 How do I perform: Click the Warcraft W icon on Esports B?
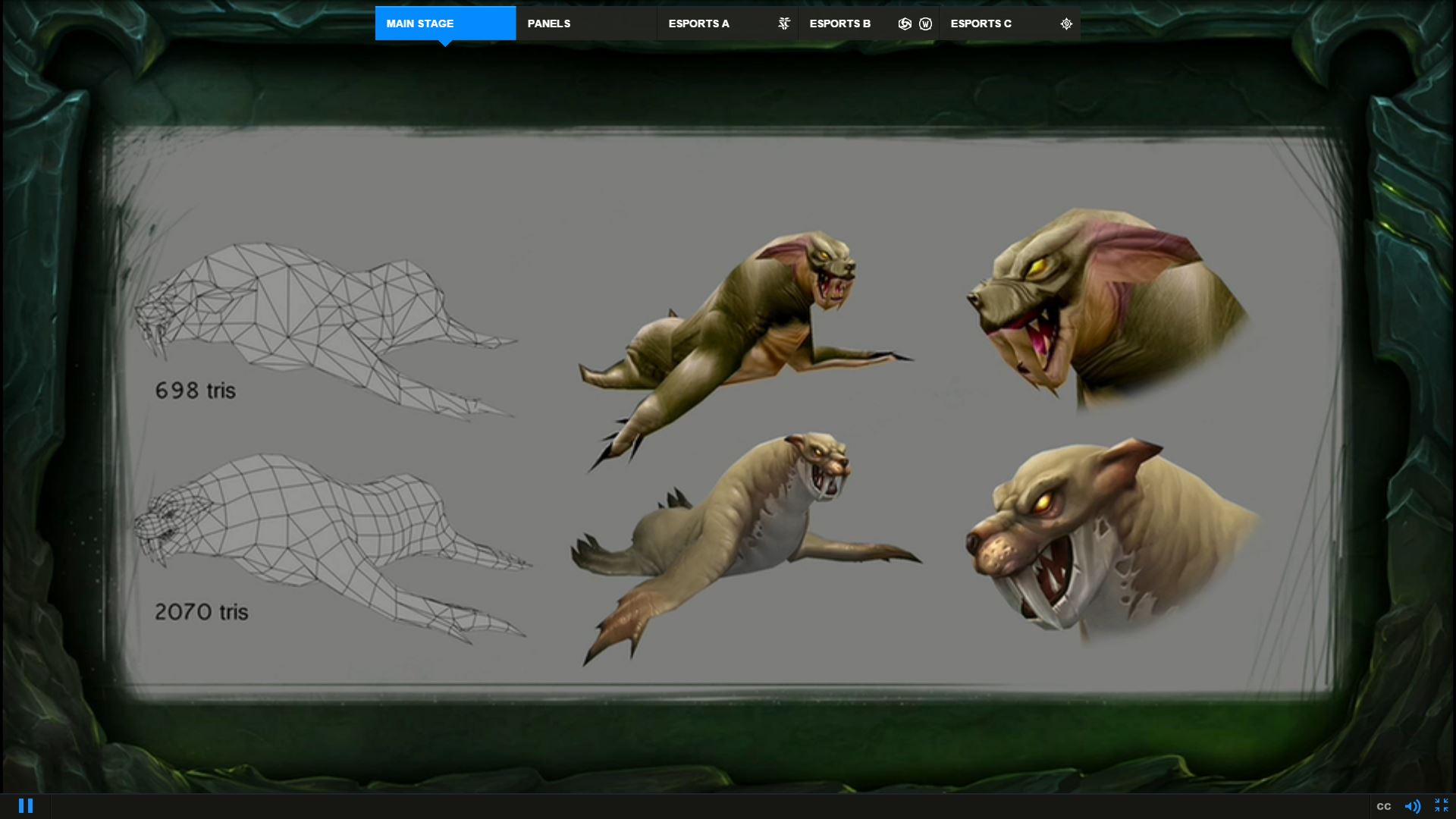tap(925, 24)
